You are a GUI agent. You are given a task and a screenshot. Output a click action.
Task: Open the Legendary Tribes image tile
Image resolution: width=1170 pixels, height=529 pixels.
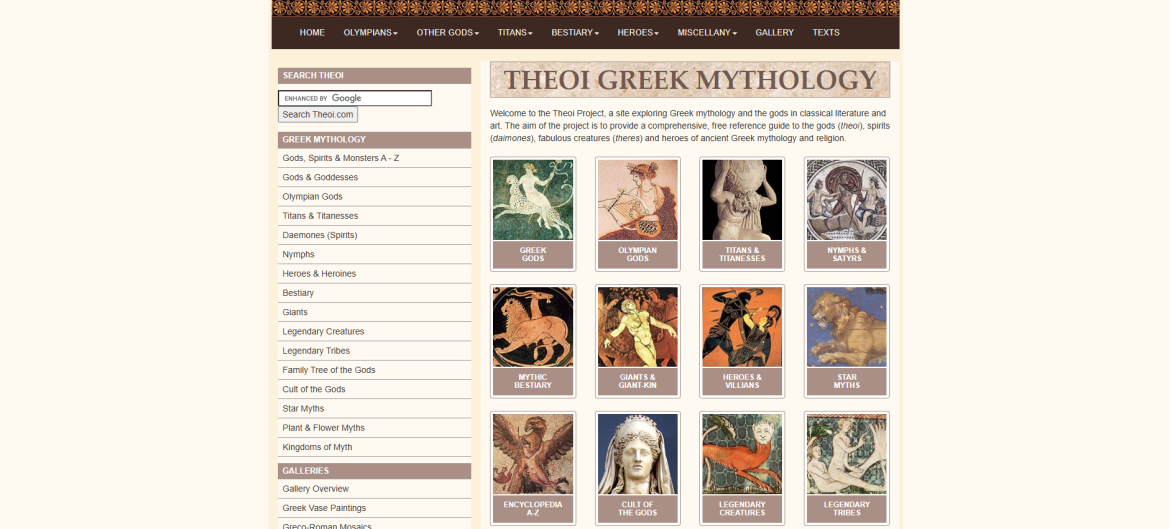tap(846, 469)
